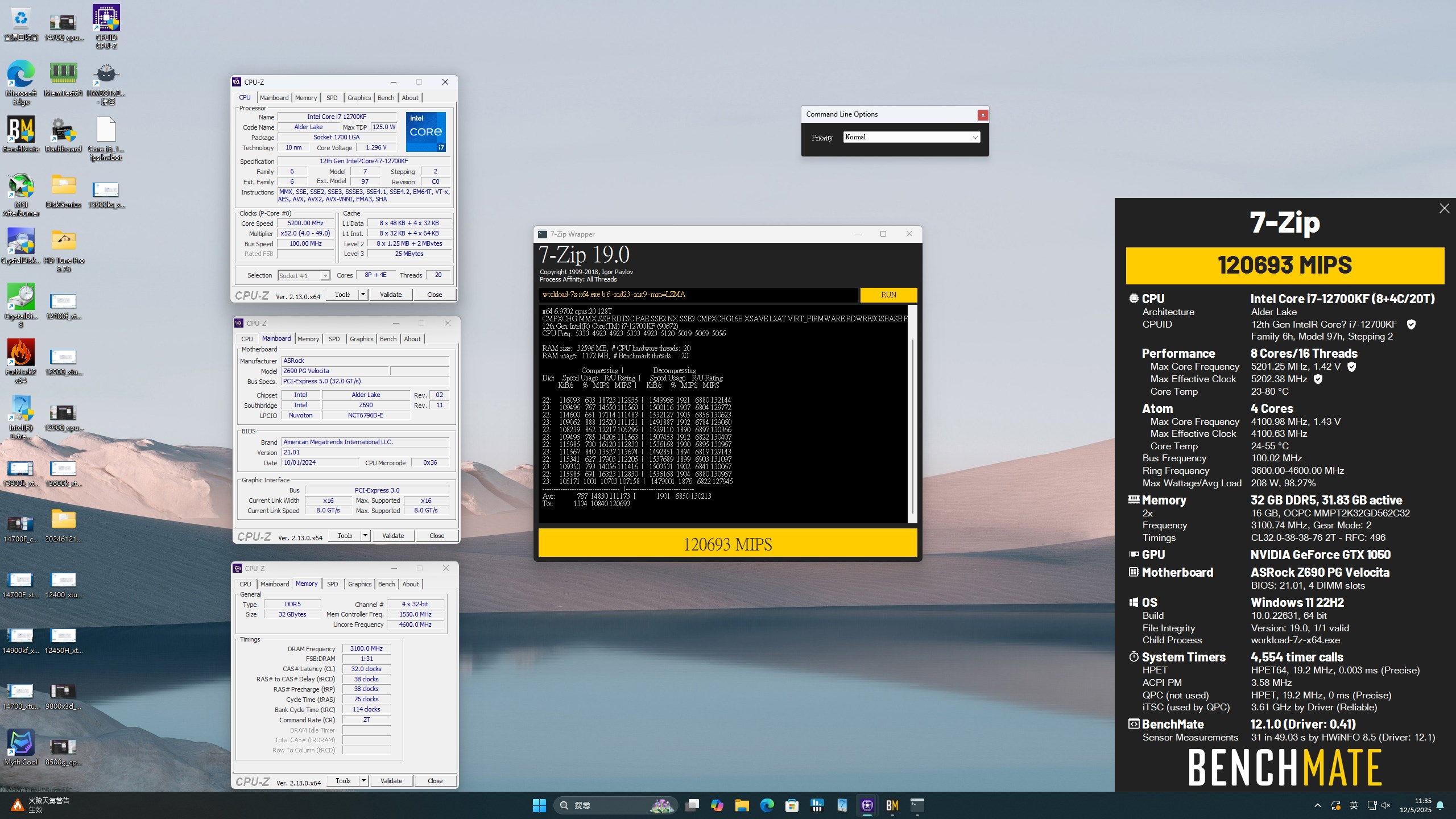The image size is (1456, 819).
Task: Click the taskbar search box
Action: [615, 805]
